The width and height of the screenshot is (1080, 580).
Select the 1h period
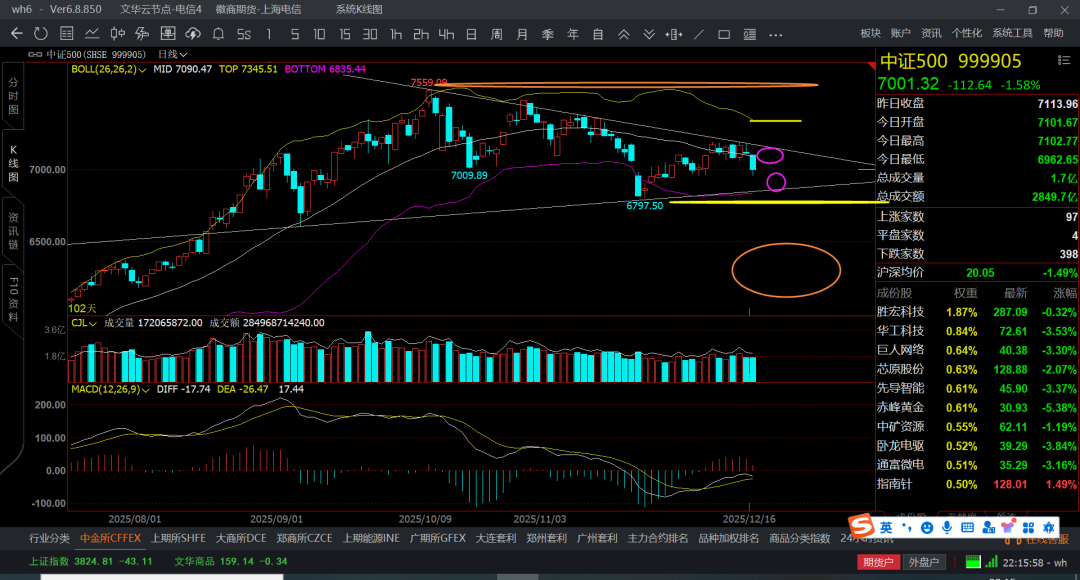(x=395, y=34)
